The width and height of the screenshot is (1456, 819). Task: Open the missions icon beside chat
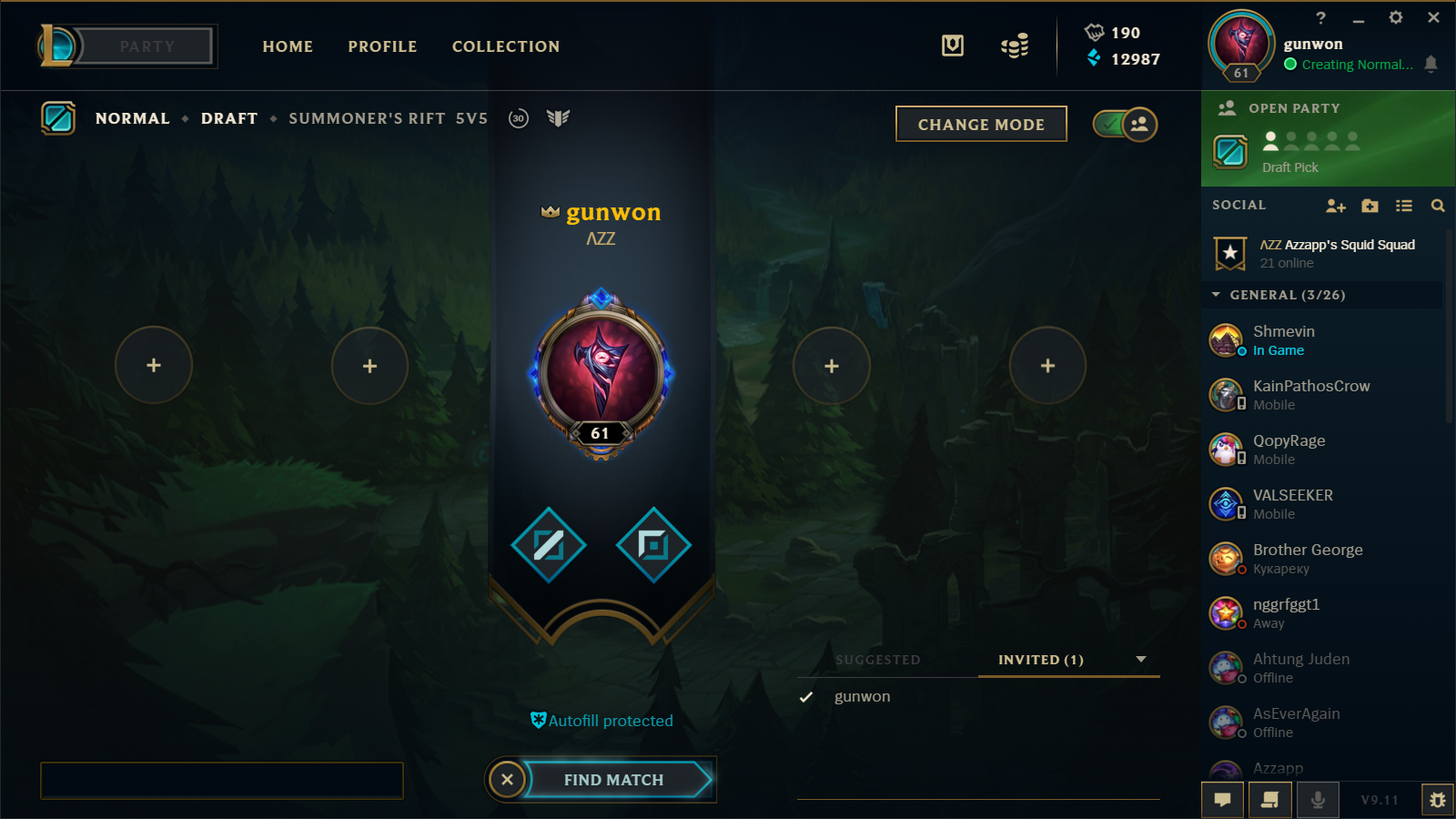pyautogui.click(x=1269, y=800)
